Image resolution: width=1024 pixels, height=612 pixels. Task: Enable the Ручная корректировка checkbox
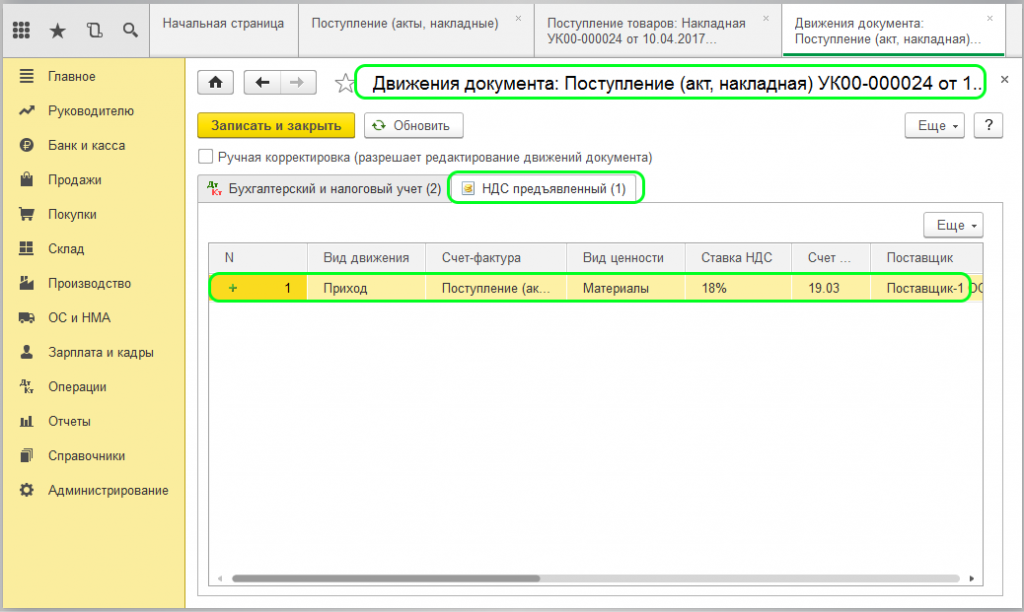206,157
